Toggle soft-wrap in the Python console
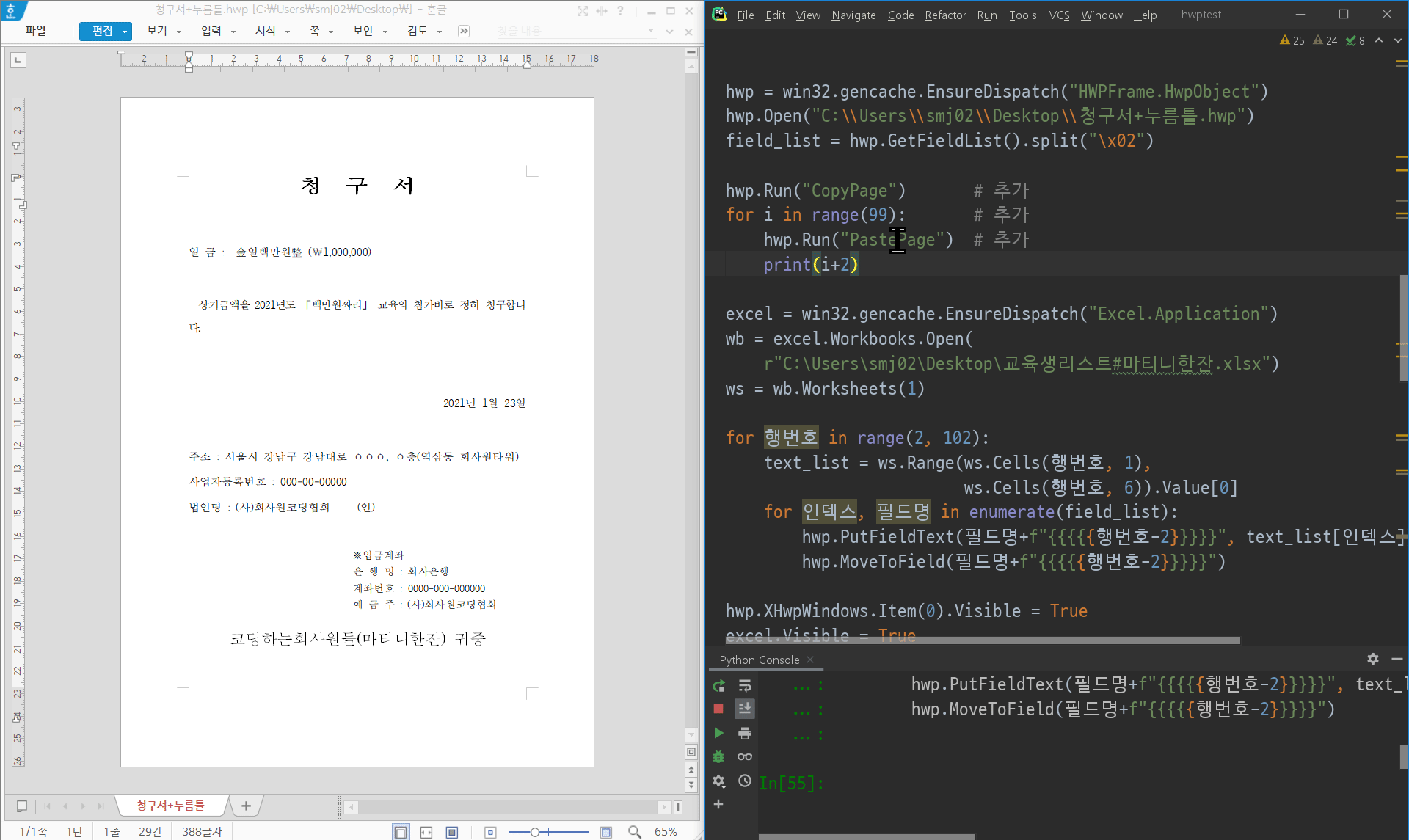Image resolution: width=1409 pixels, height=840 pixels. click(x=745, y=685)
